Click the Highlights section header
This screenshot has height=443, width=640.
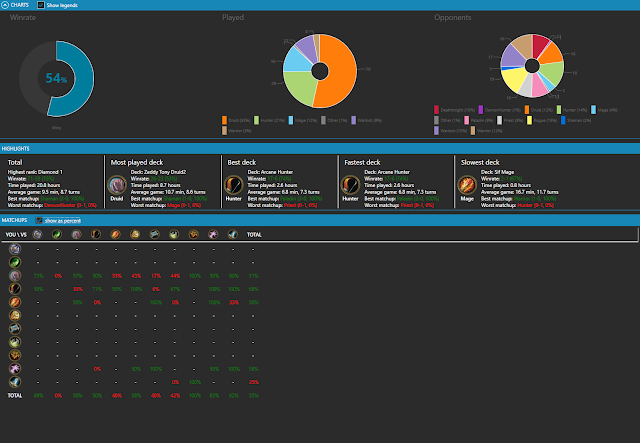16,149
